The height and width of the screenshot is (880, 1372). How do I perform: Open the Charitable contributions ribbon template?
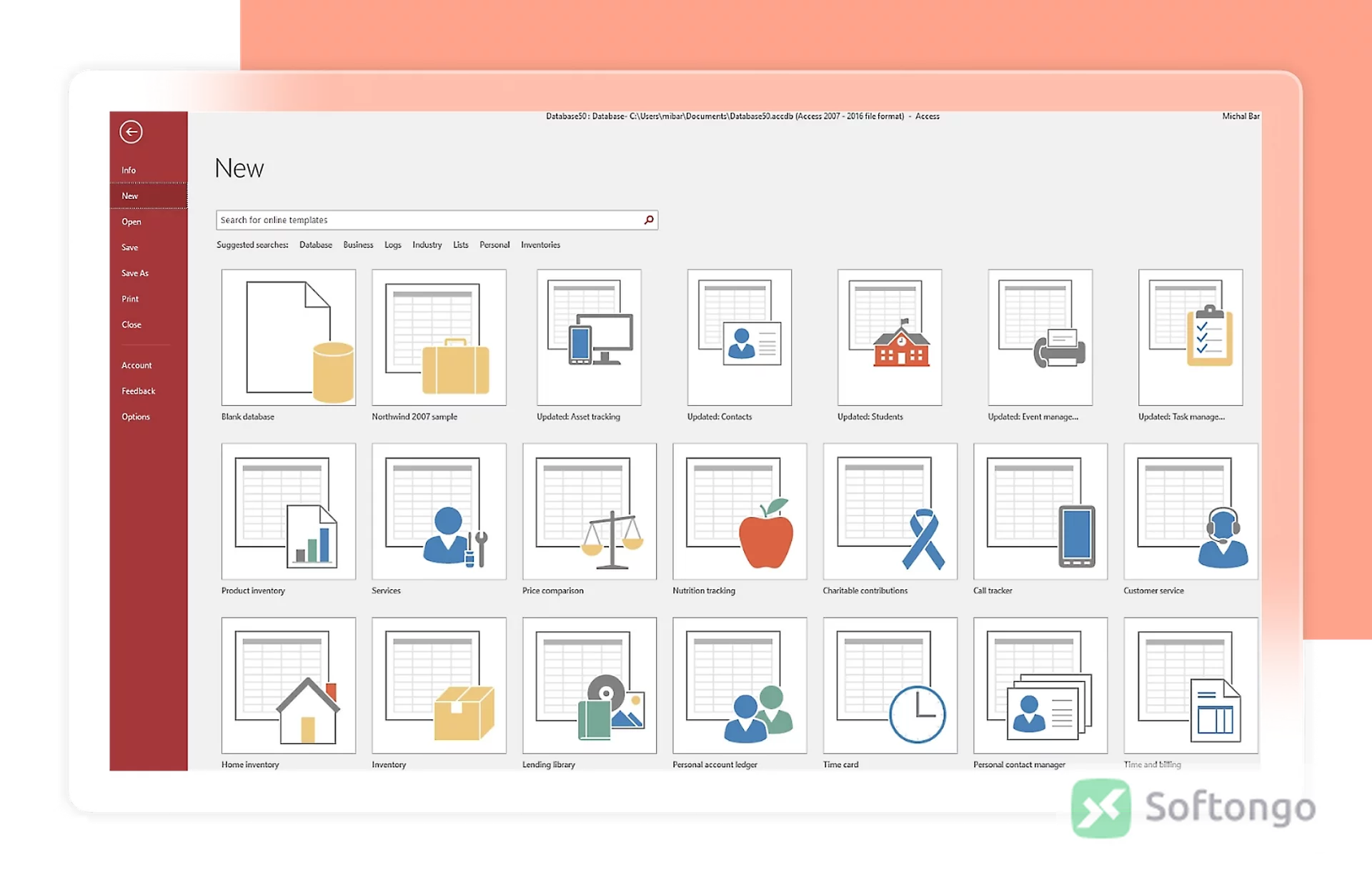click(890, 511)
